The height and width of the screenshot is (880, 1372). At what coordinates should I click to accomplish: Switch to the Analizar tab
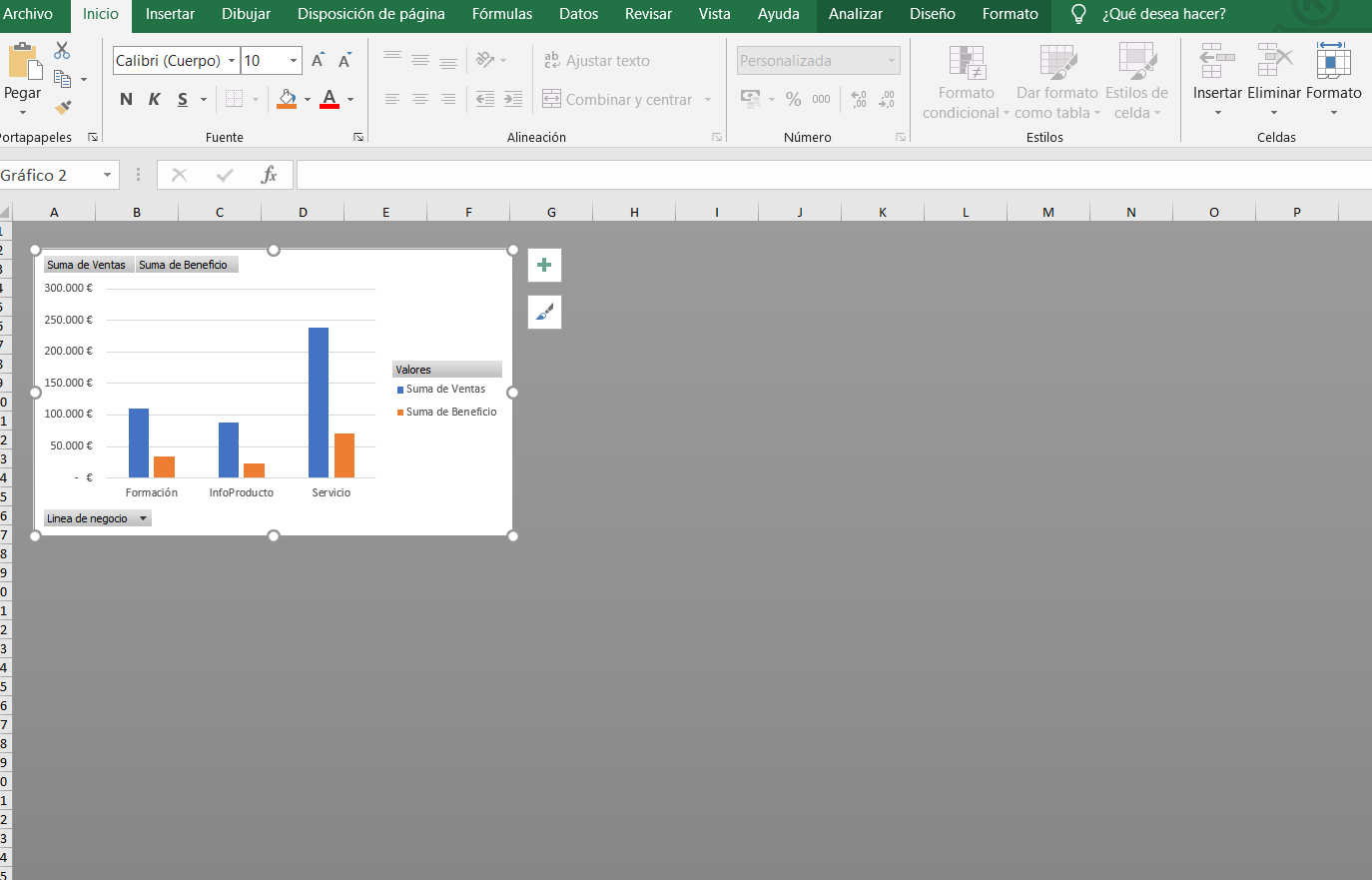tap(856, 14)
